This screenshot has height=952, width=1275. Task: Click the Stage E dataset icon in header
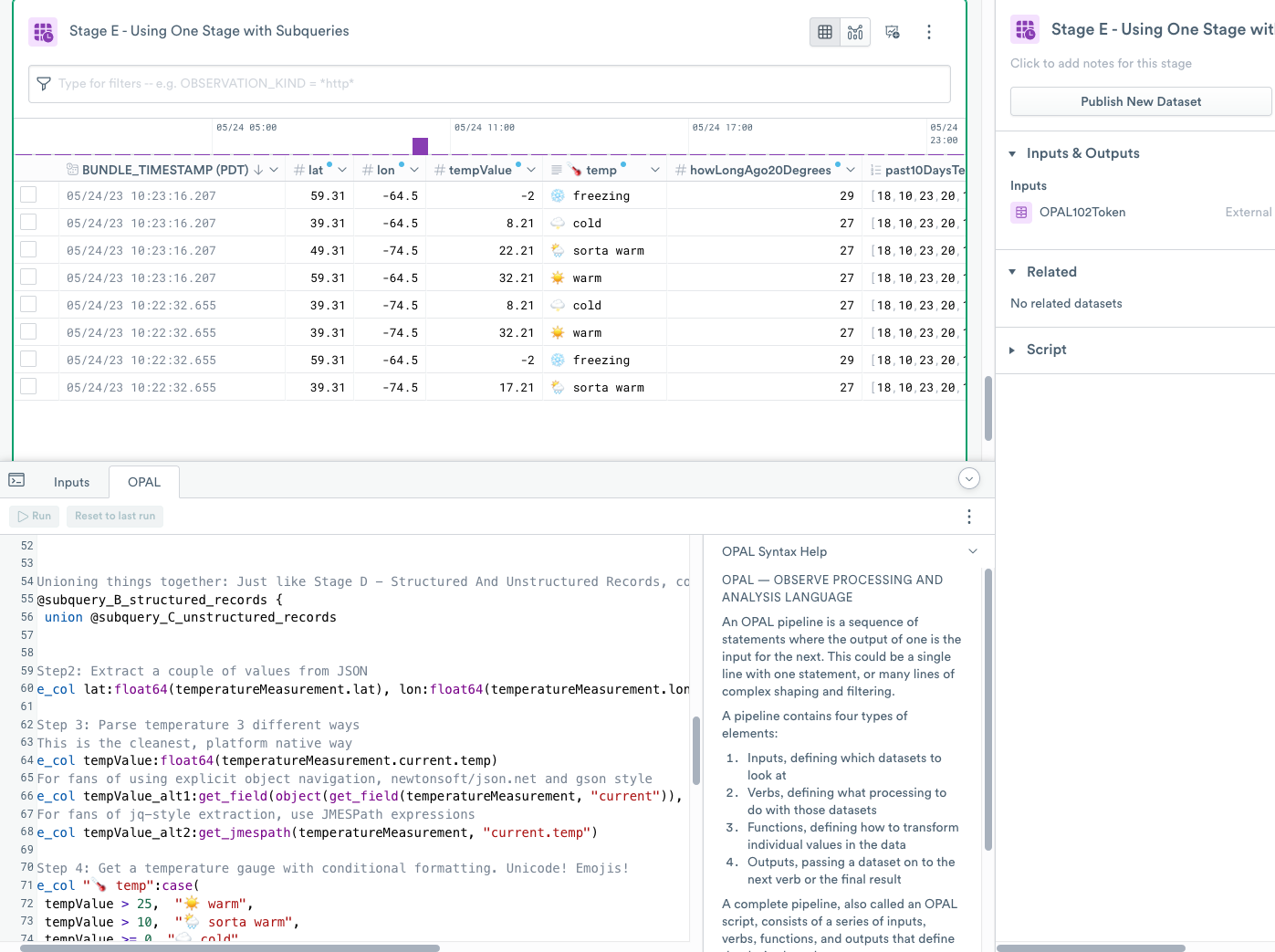click(43, 32)
